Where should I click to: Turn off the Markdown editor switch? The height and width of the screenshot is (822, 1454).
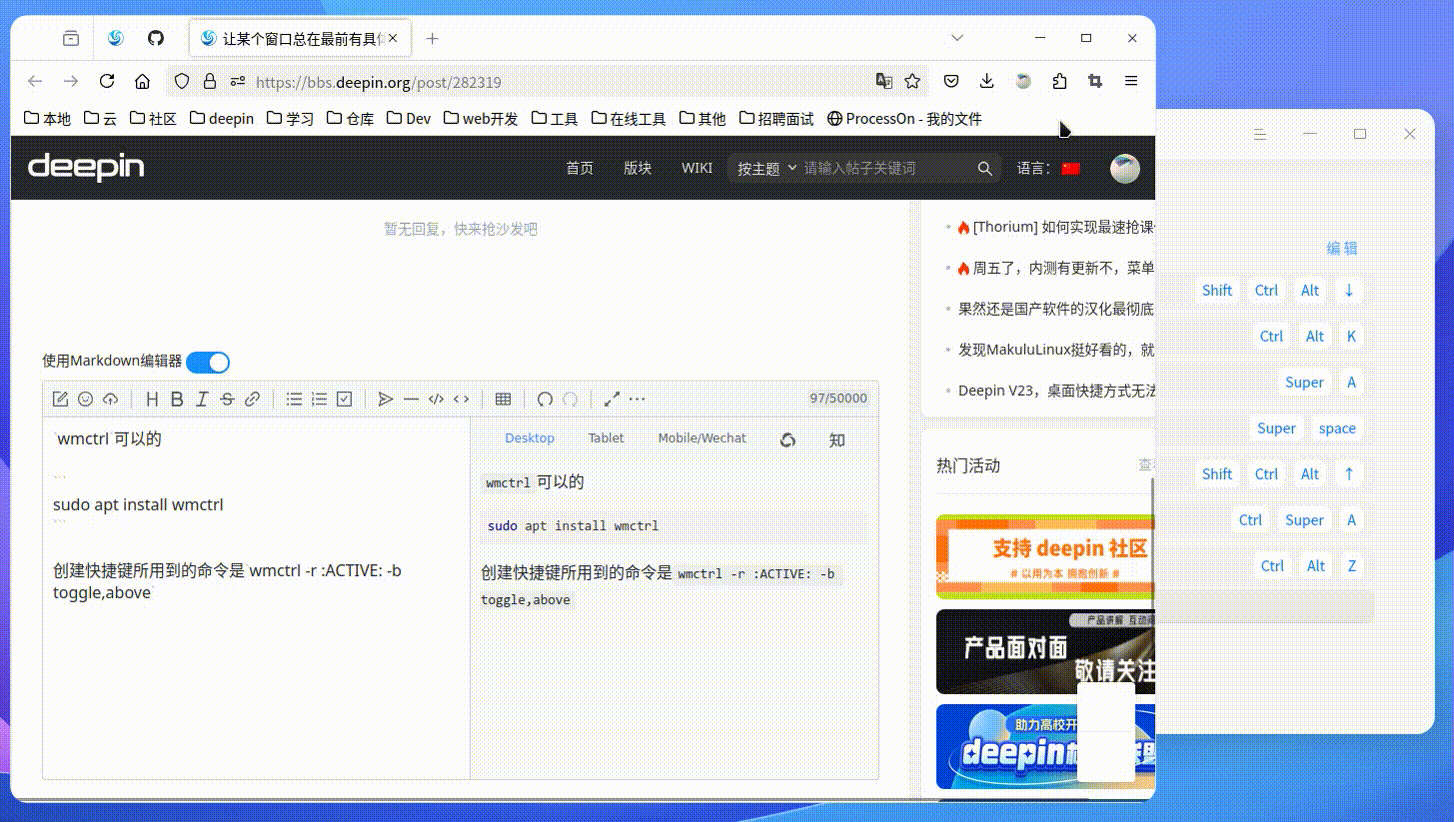[x=208, y=362]
